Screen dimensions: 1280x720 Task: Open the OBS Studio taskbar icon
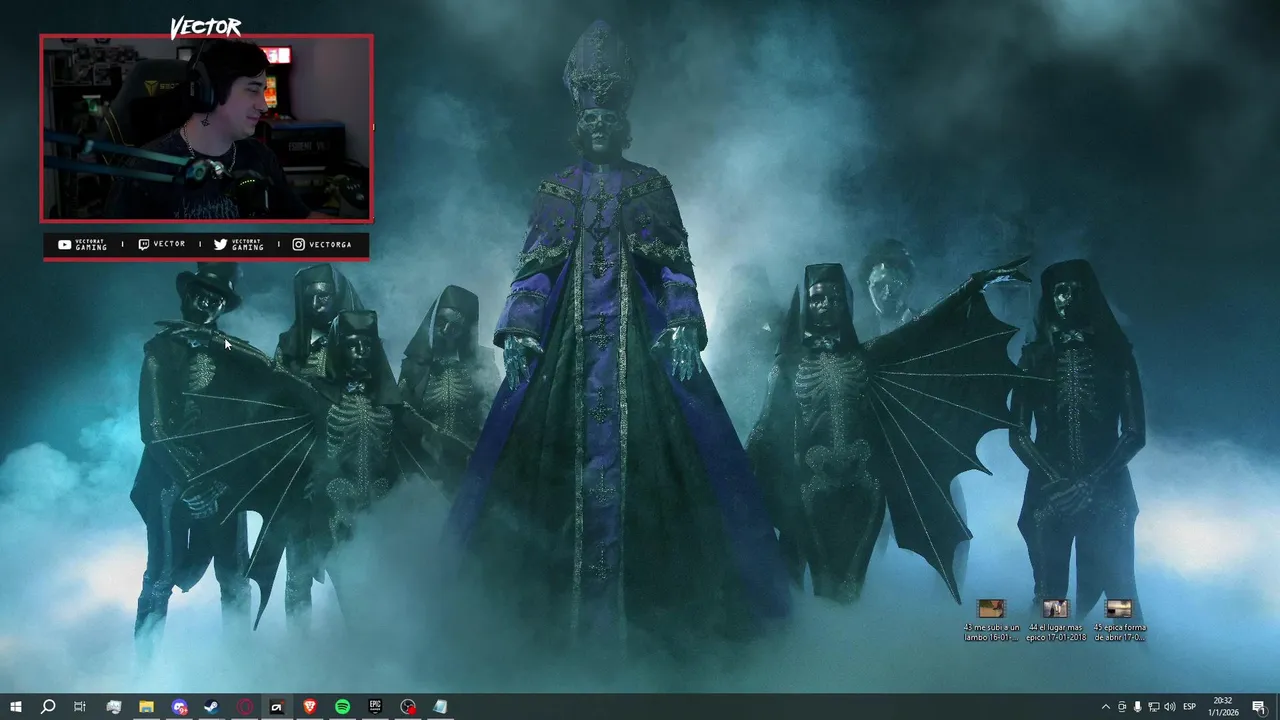[408, 707]
